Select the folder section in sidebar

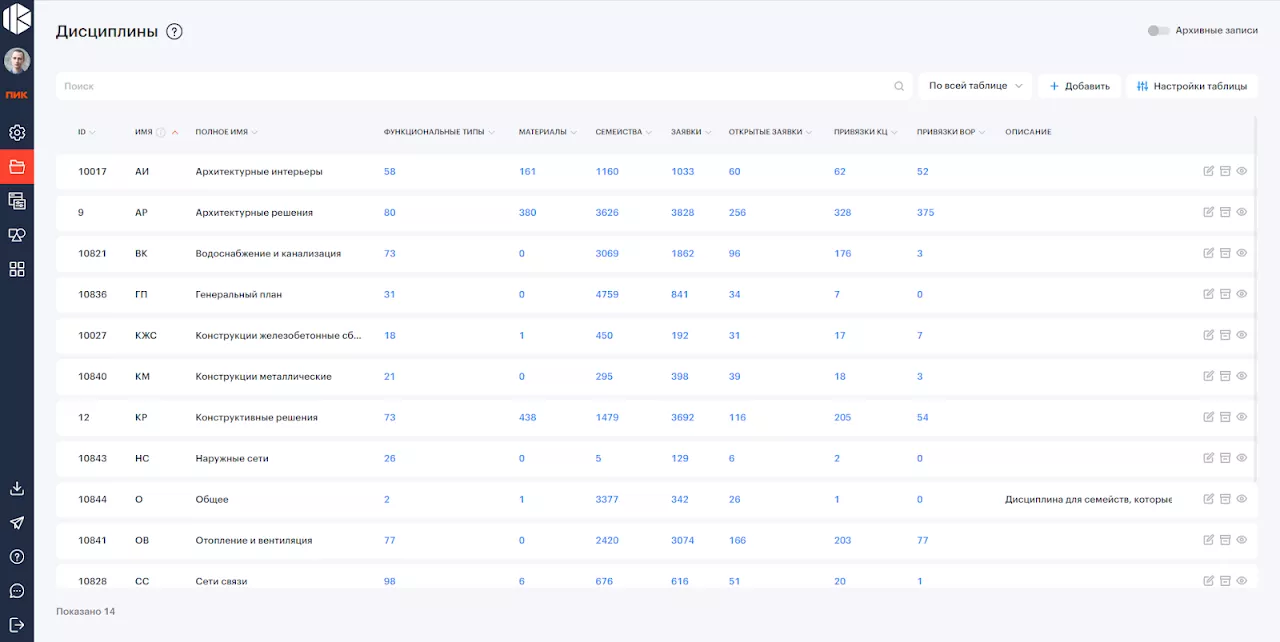17,167
